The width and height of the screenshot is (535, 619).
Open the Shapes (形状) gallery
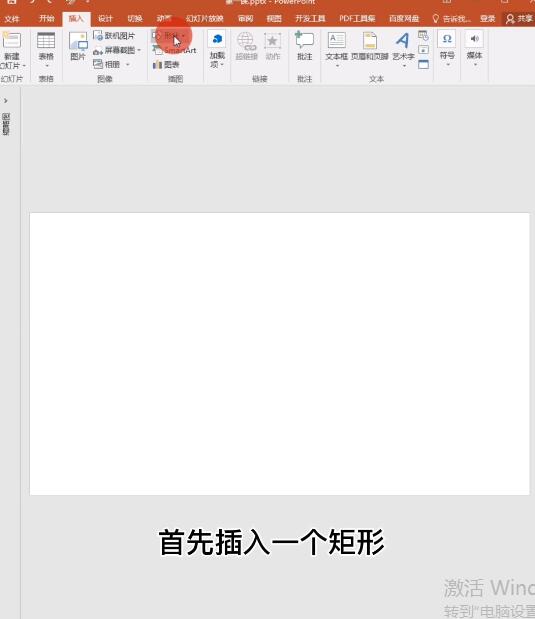[169, 36]
